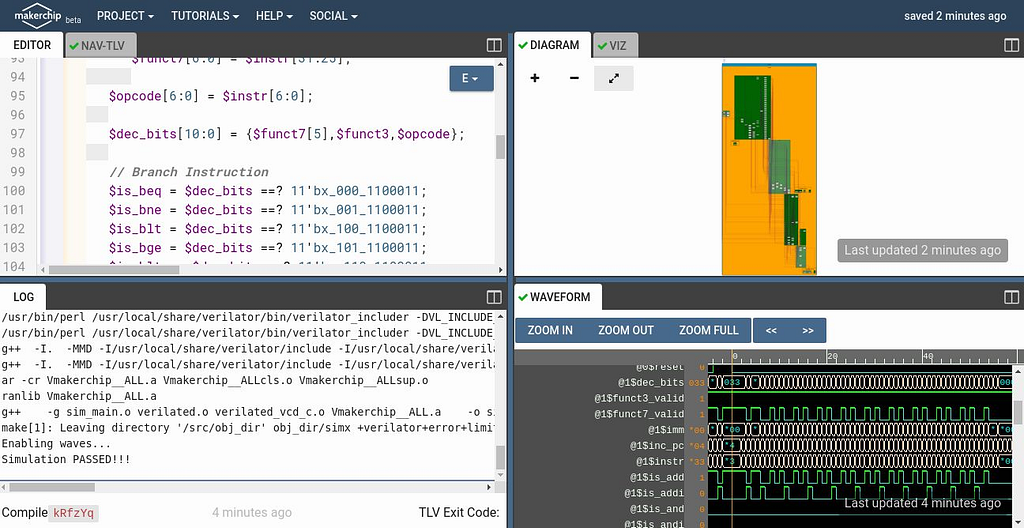Click diagram pane split layout icon
Viewport: 1024px width, 528px height.
coord(1011,45)
